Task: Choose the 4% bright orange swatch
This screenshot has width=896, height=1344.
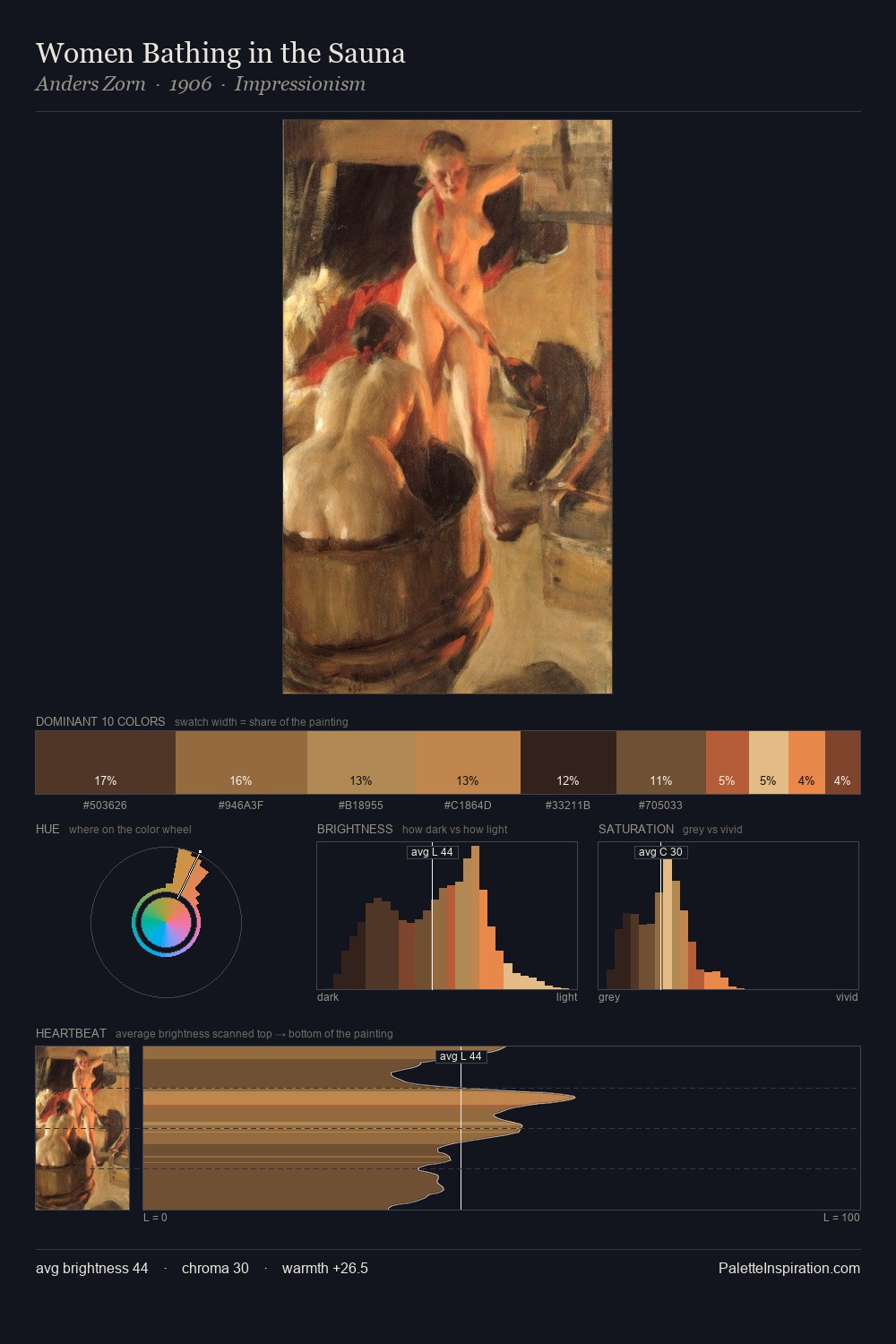Action: coord(806,762)
